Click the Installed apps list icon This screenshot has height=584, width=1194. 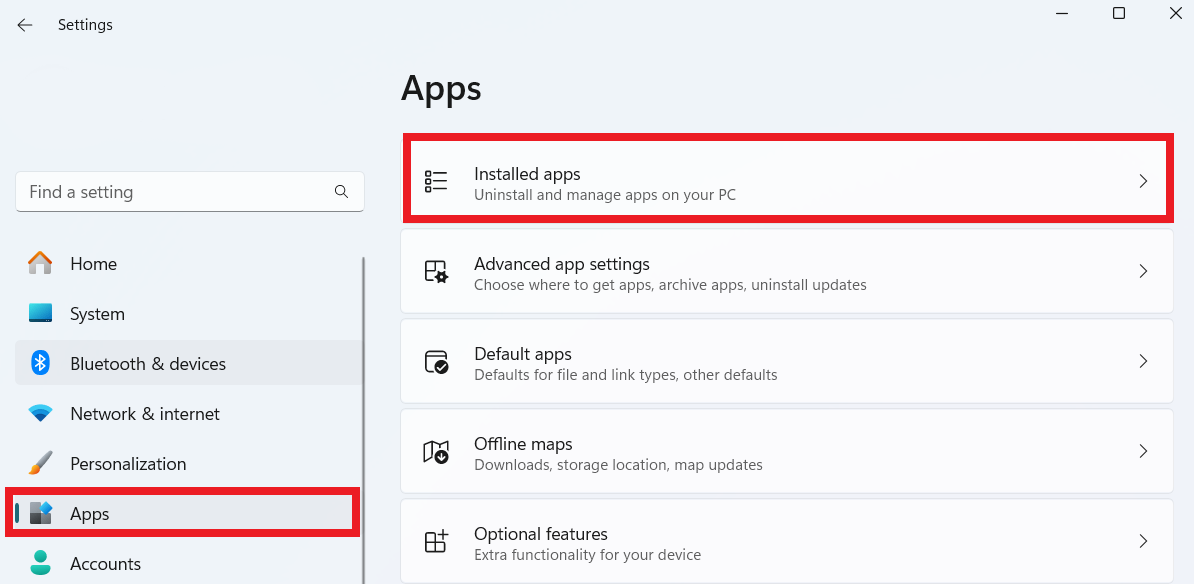(x=436, y=180)
